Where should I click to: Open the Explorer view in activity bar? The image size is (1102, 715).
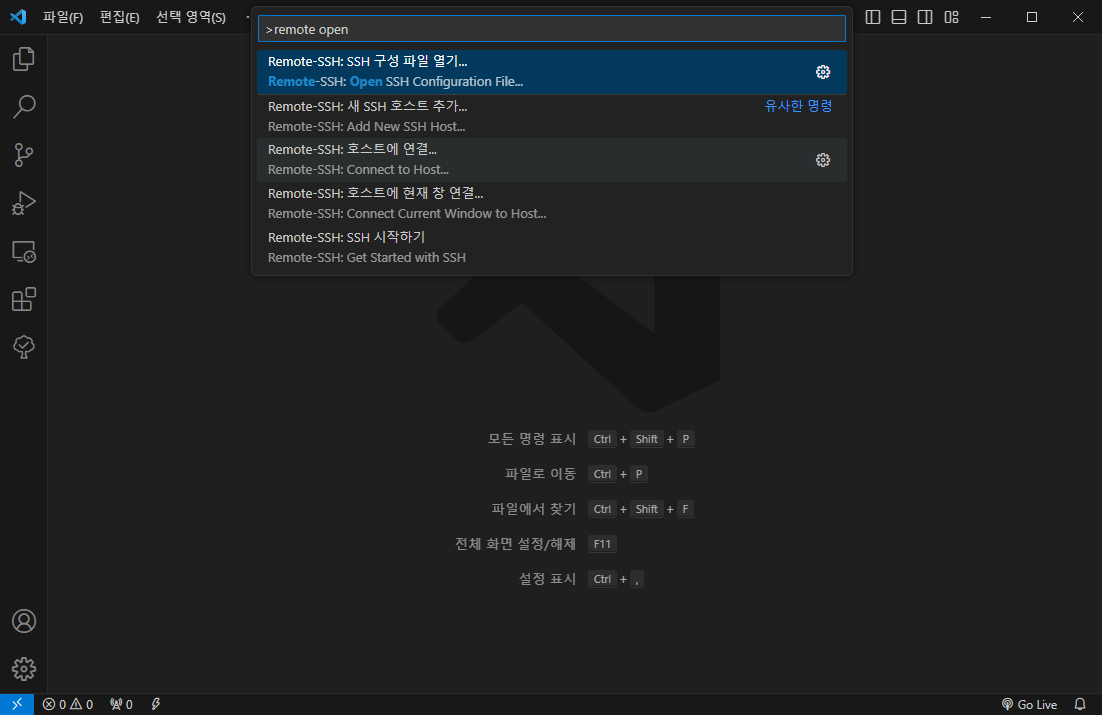point(24,59)
